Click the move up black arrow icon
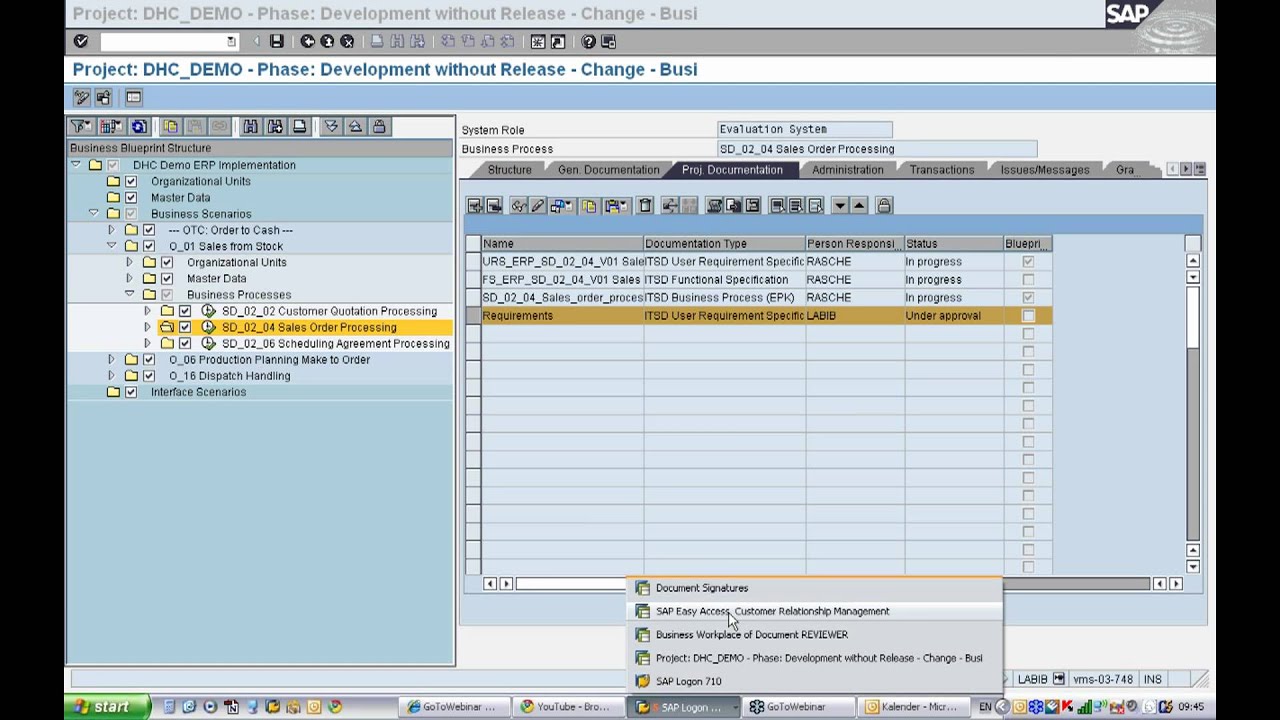 (859, 206)
